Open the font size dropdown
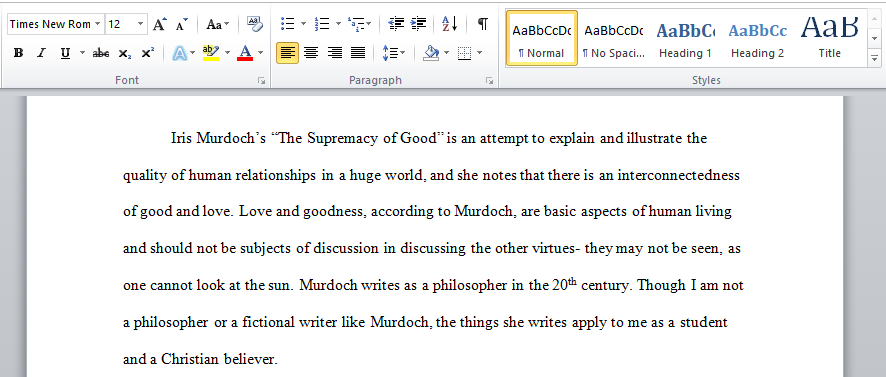Viewport: 886px width, 377px height. tap(141, 24)
